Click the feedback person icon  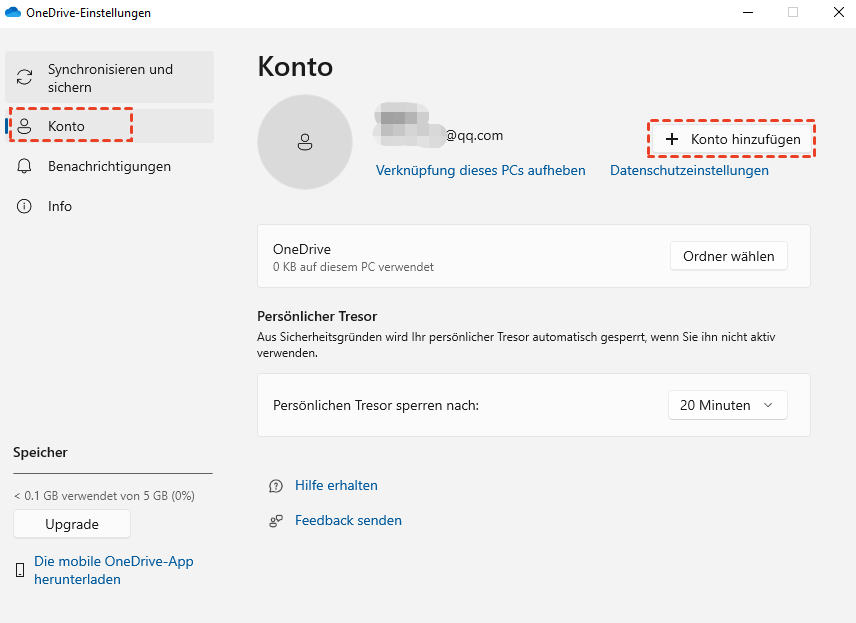(276, 521)
